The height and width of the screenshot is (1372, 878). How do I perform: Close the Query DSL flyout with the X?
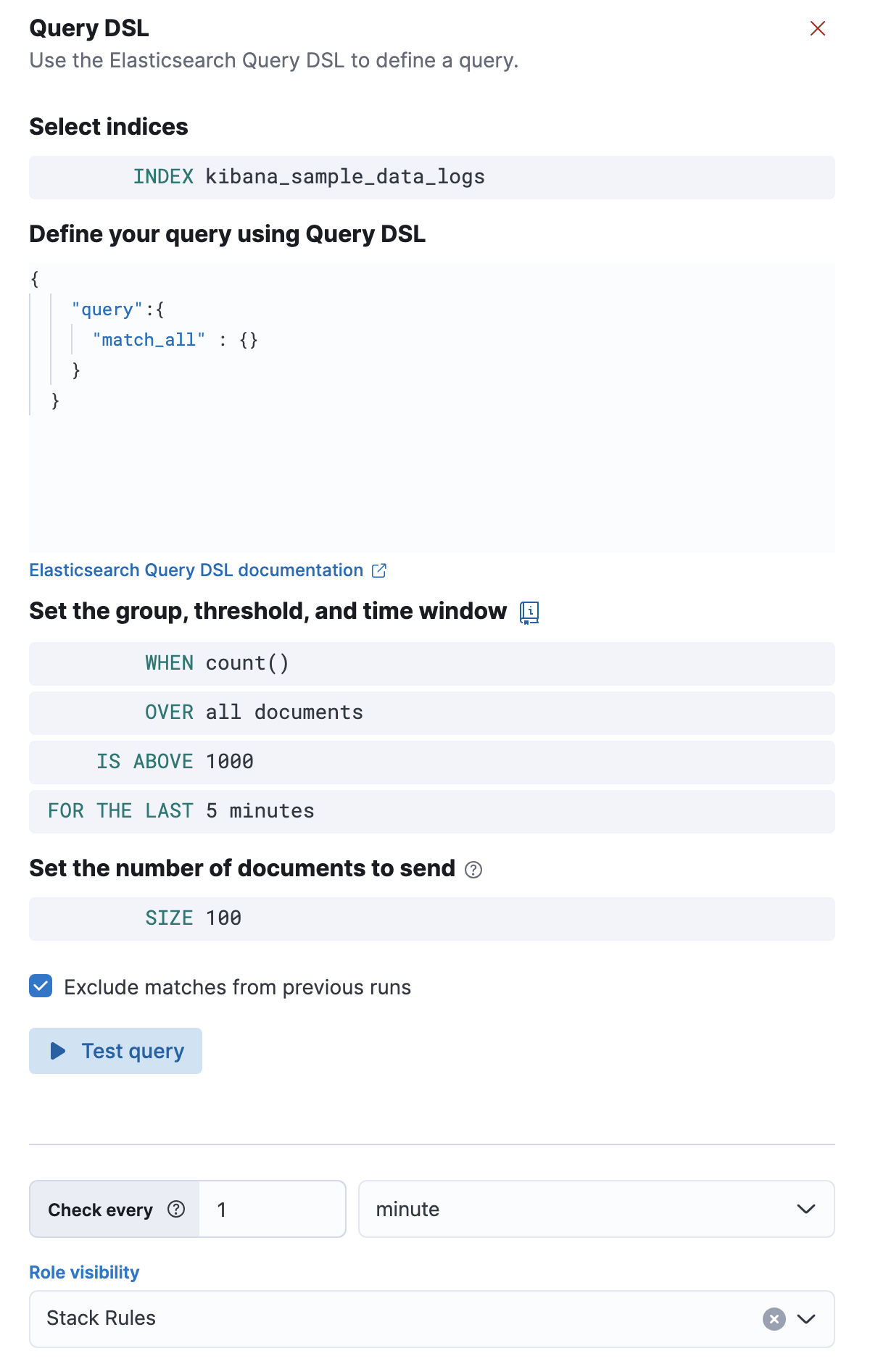[818, 28]
